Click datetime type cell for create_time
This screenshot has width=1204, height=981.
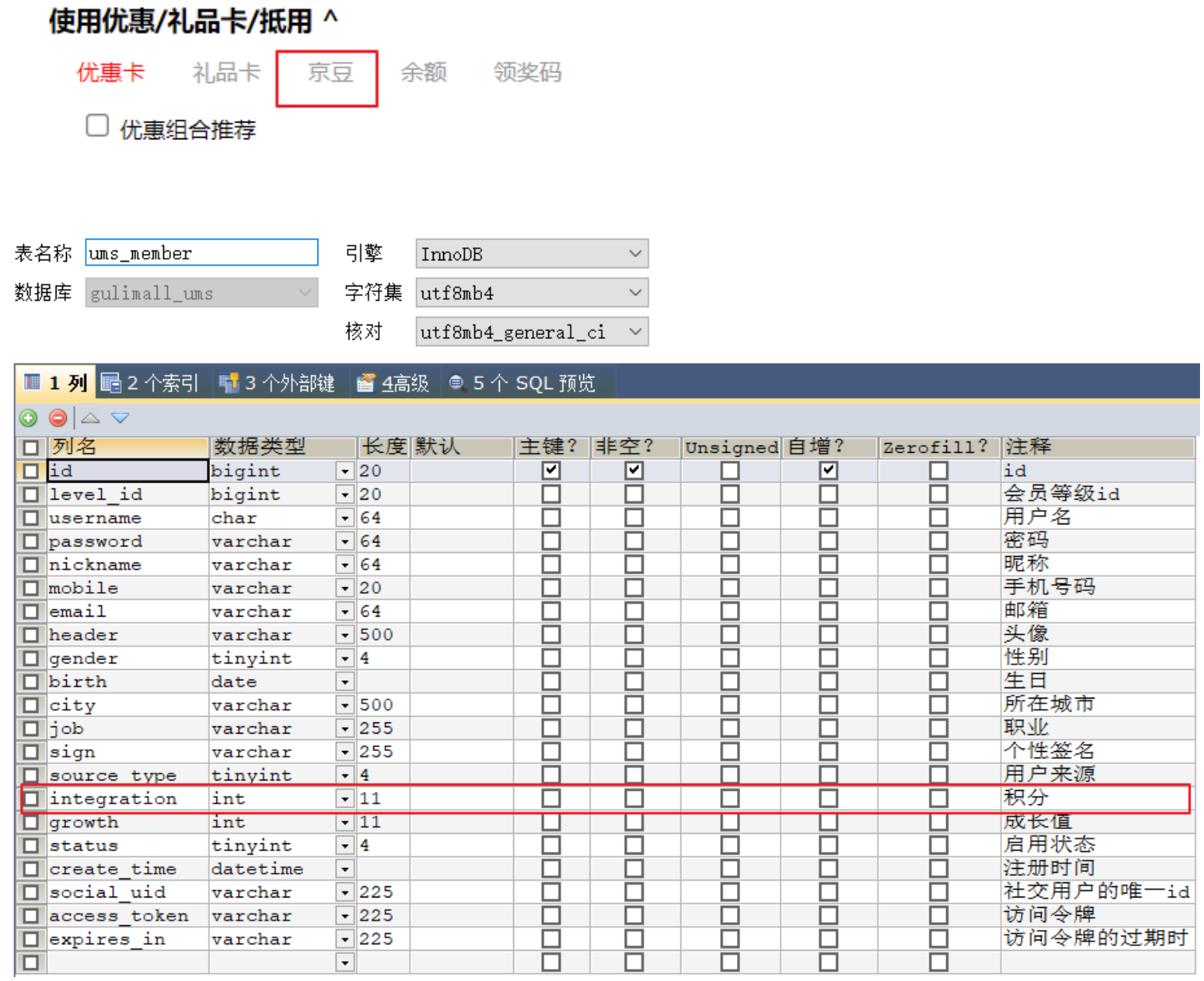click(x=273, y=869)
